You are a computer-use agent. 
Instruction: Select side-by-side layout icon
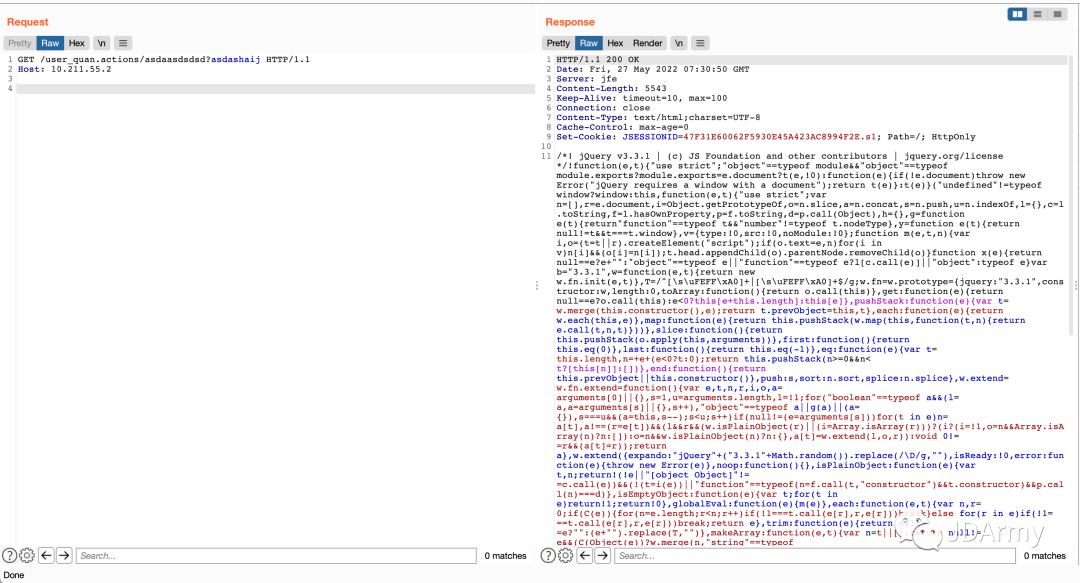pos(1017,14)
